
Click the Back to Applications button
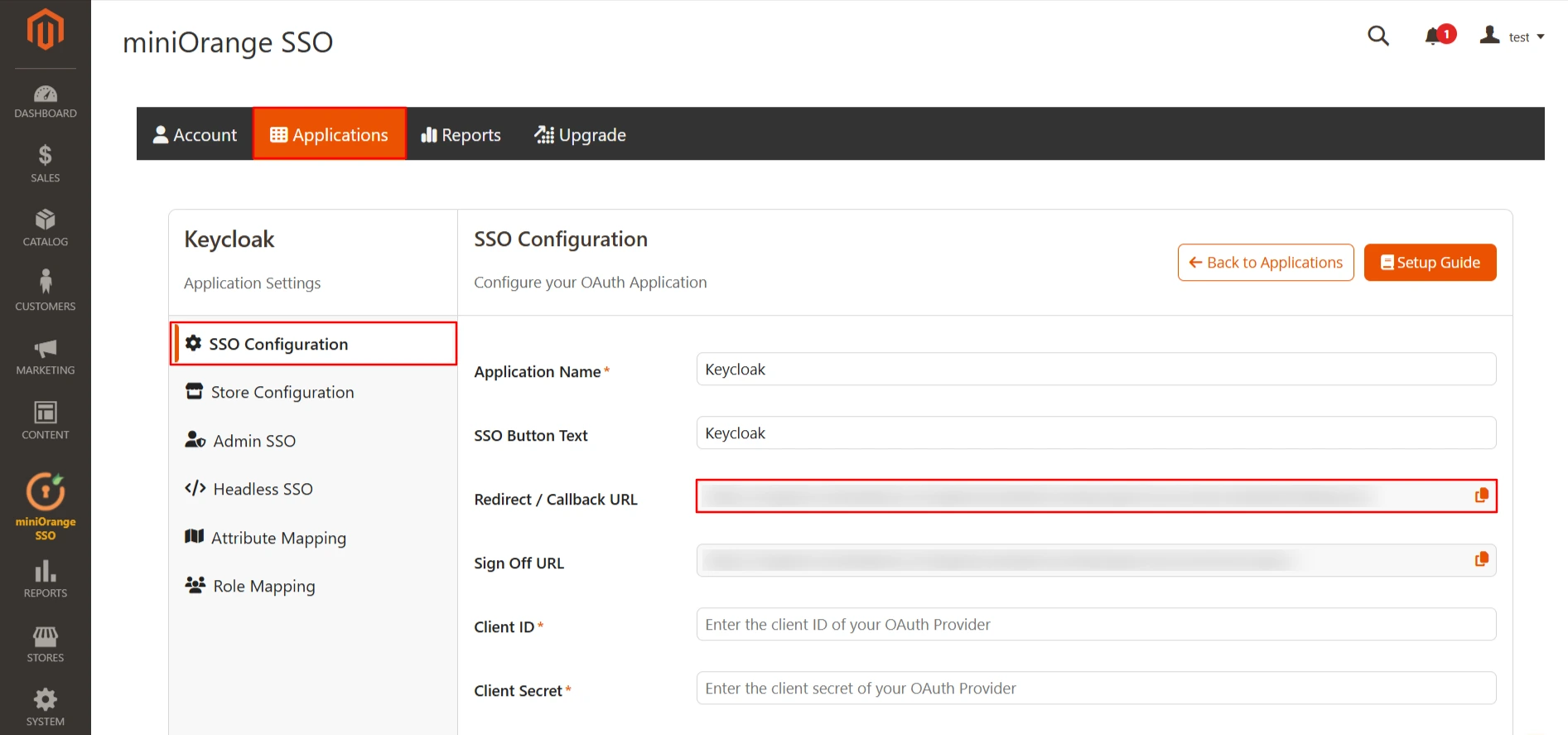click(1266, 263)
